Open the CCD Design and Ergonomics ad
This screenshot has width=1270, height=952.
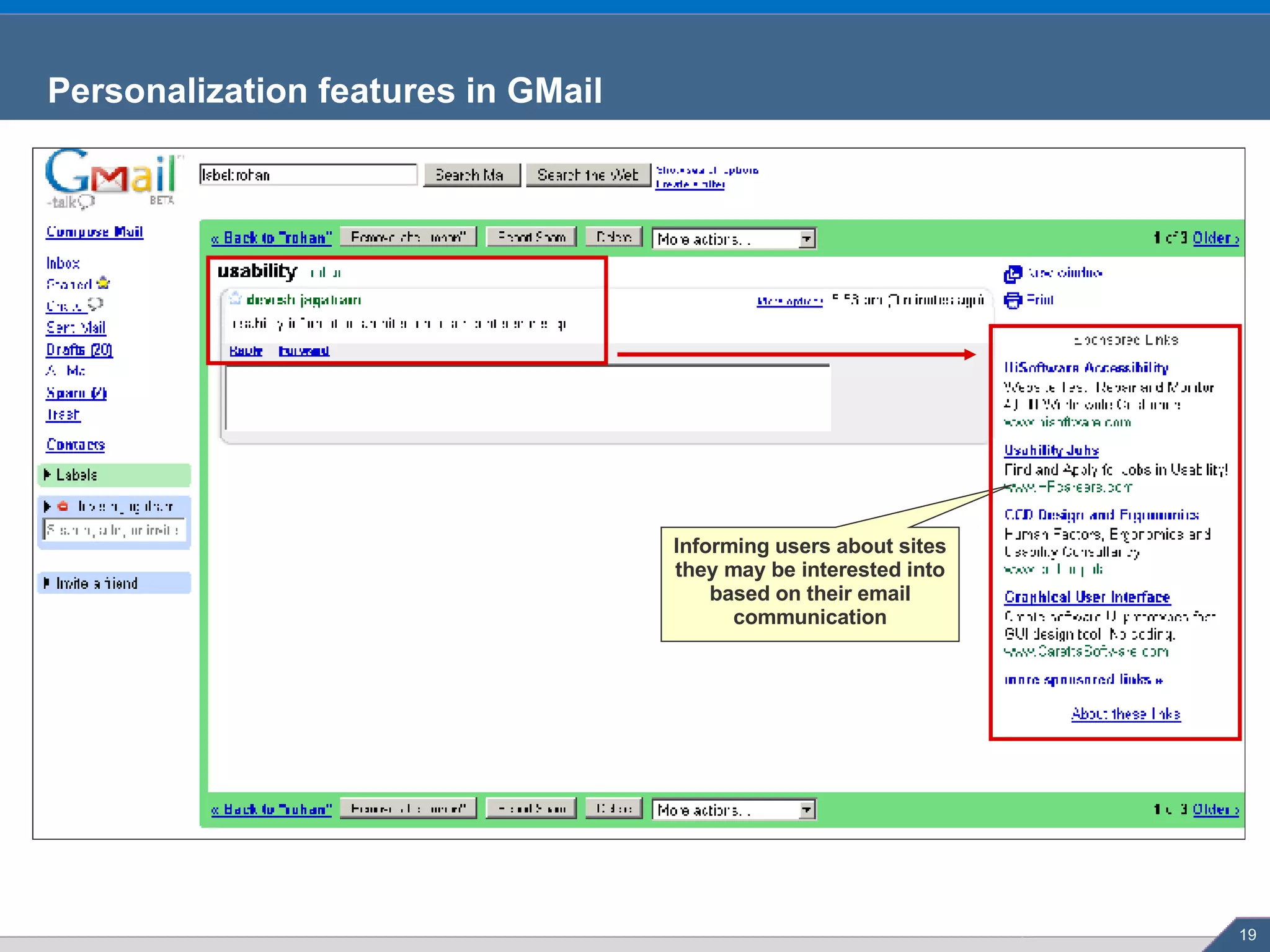tap(1102, 515)
